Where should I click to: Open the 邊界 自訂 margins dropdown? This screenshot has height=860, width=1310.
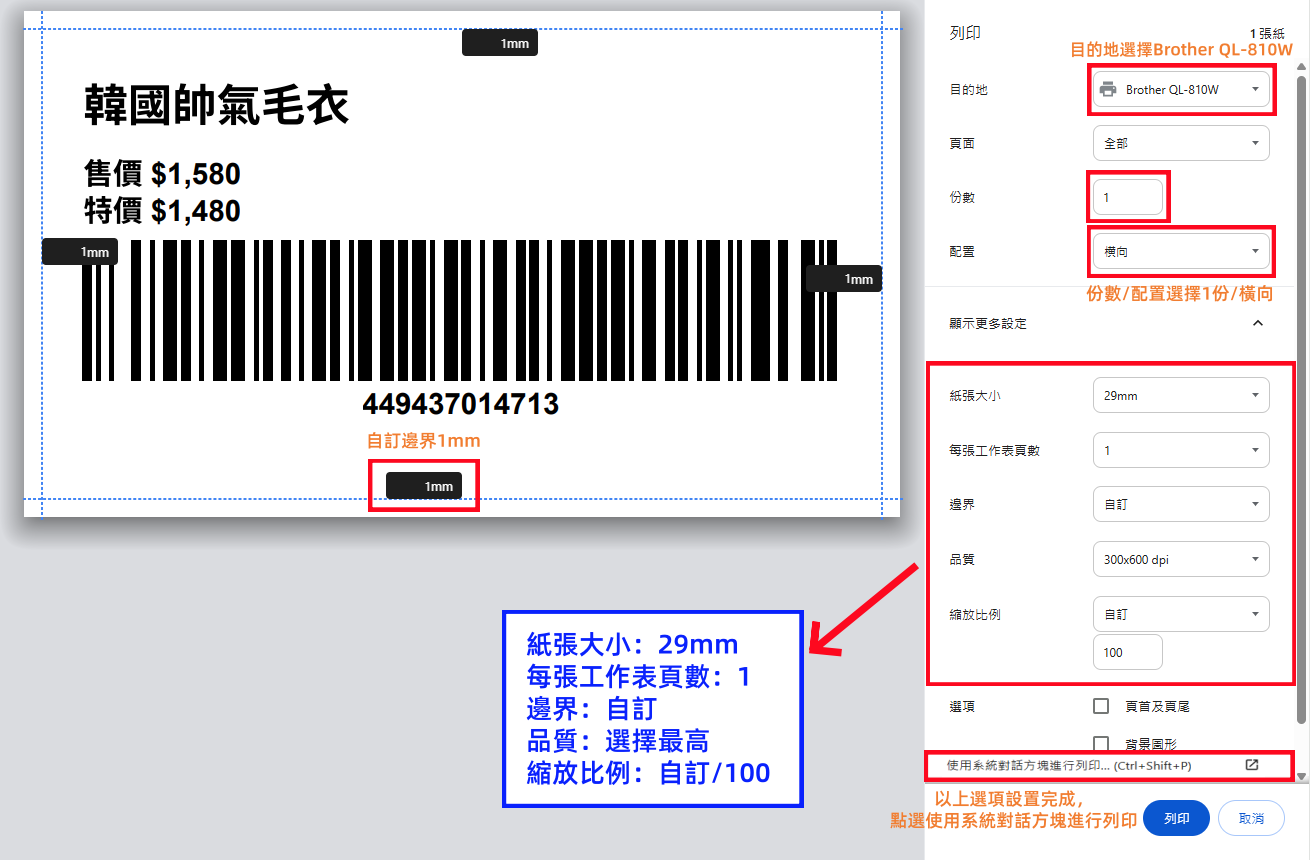1181,504
